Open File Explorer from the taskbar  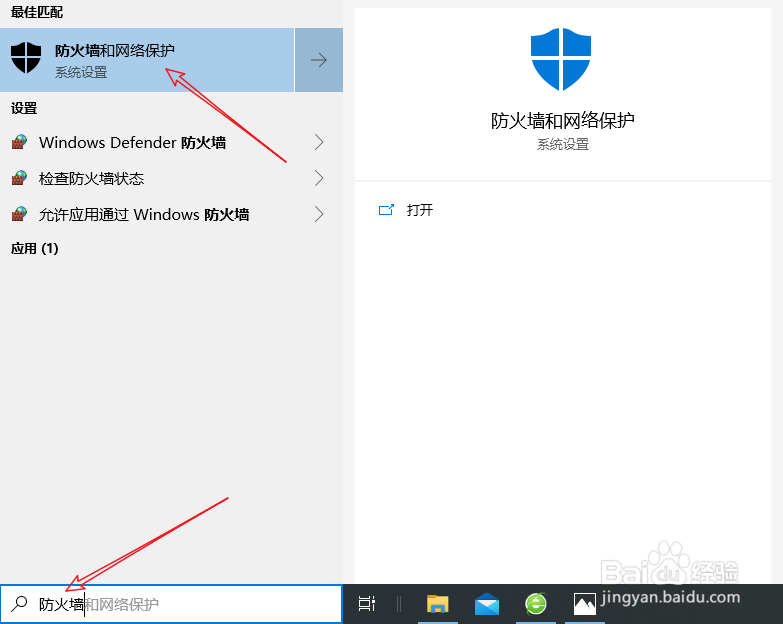(437, 604)
